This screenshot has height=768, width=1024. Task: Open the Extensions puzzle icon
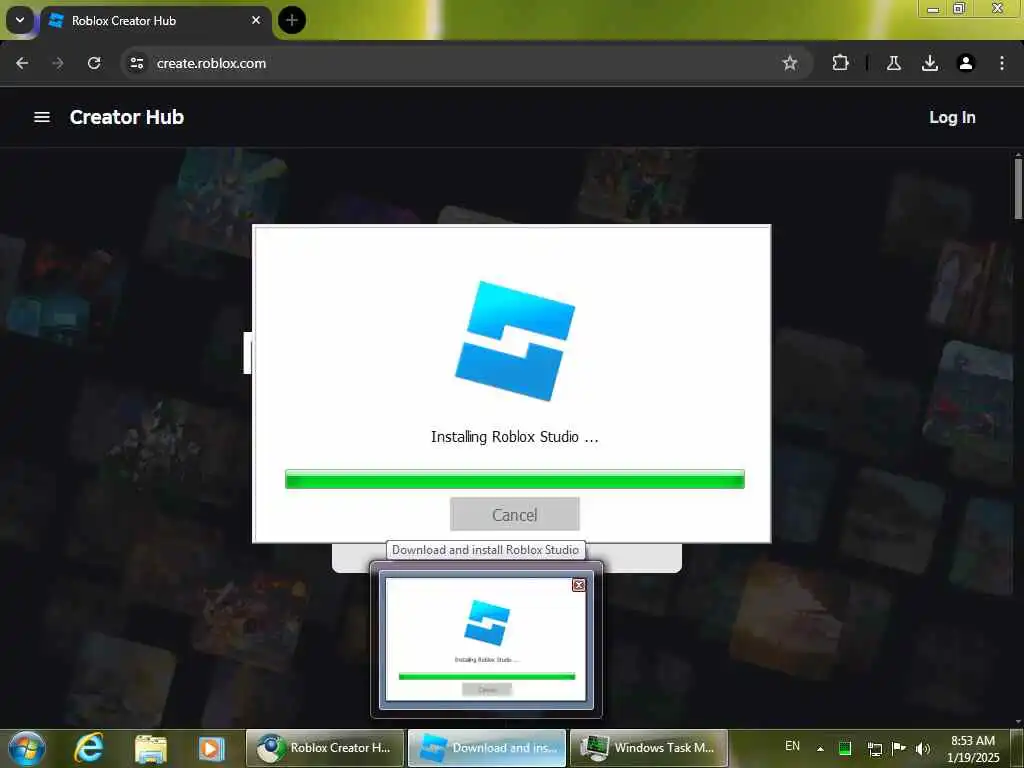click(x=840, y=63)
